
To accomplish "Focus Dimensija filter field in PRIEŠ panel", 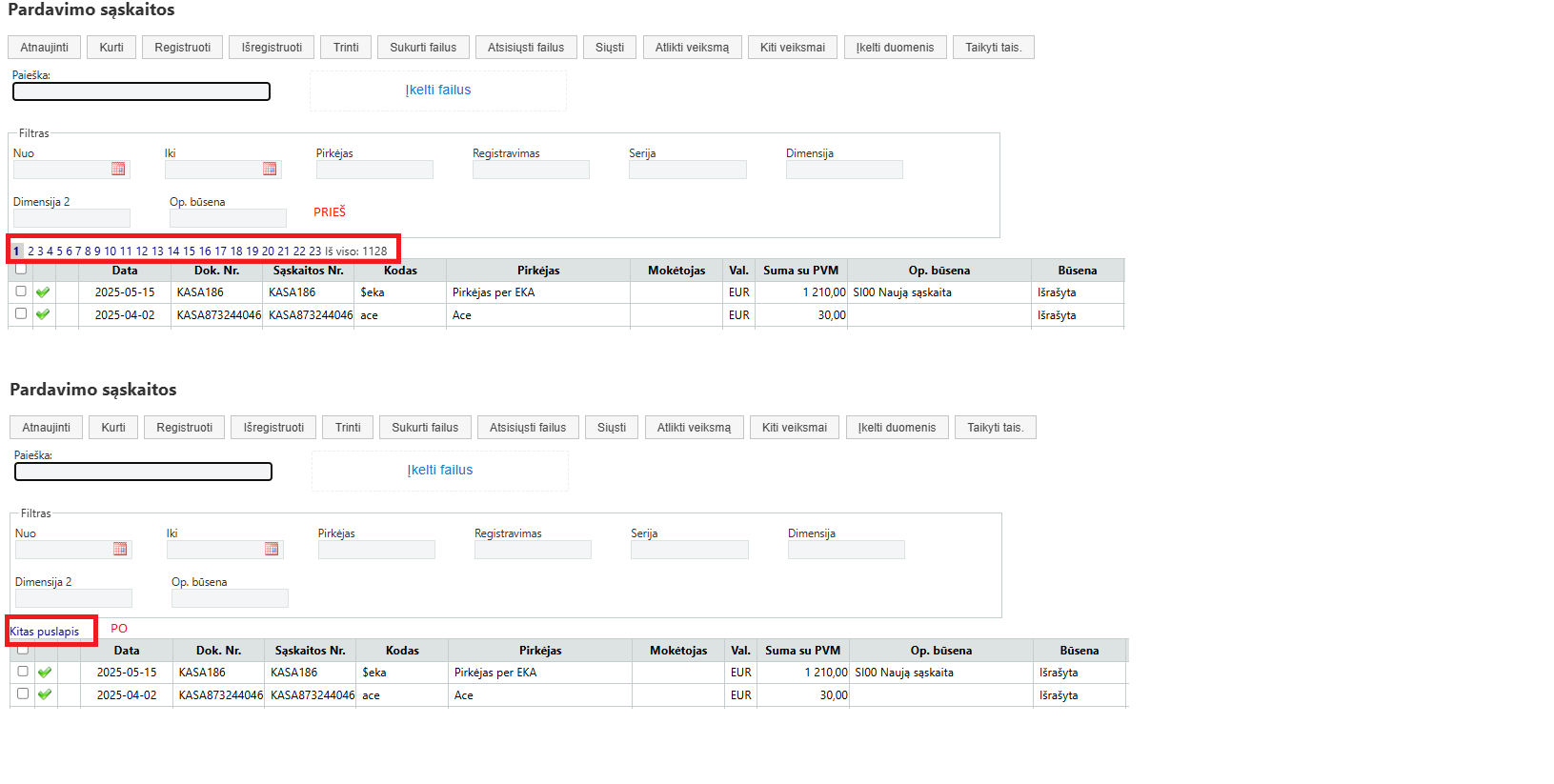I will click(x=844, y=170).
